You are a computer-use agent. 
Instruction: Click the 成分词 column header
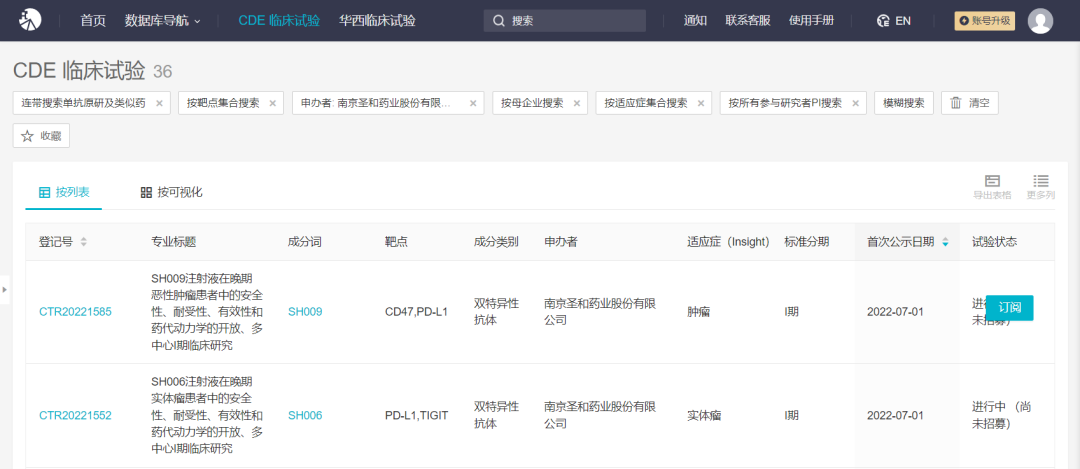305,242
